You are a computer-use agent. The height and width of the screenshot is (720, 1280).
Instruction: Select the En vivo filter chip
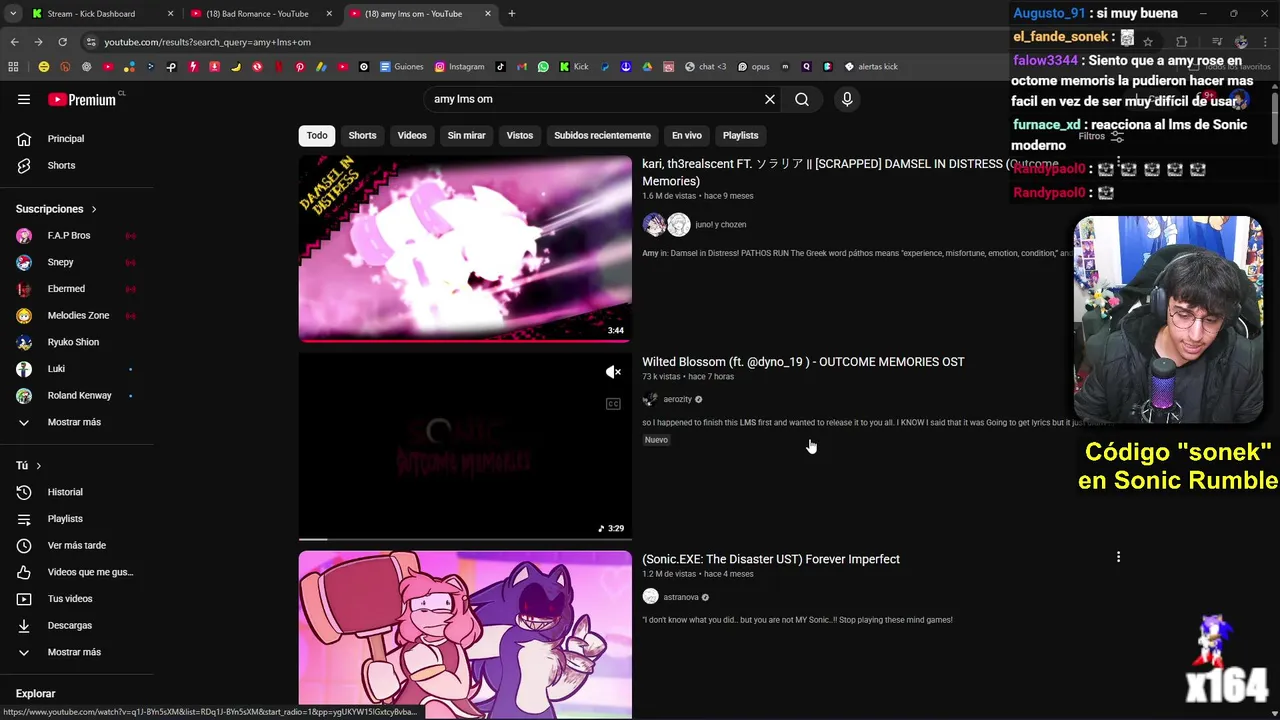click(x=686, y=135)
